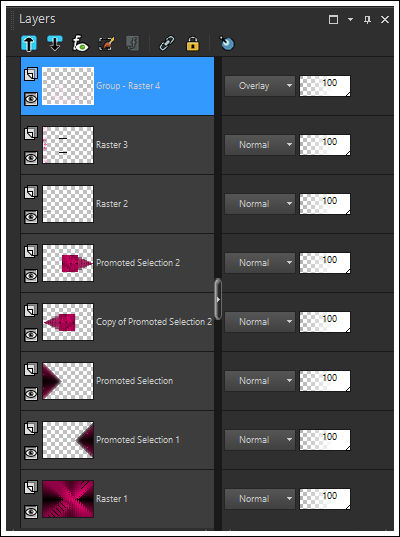Click the auto-hide pin button

coord(367,20)
